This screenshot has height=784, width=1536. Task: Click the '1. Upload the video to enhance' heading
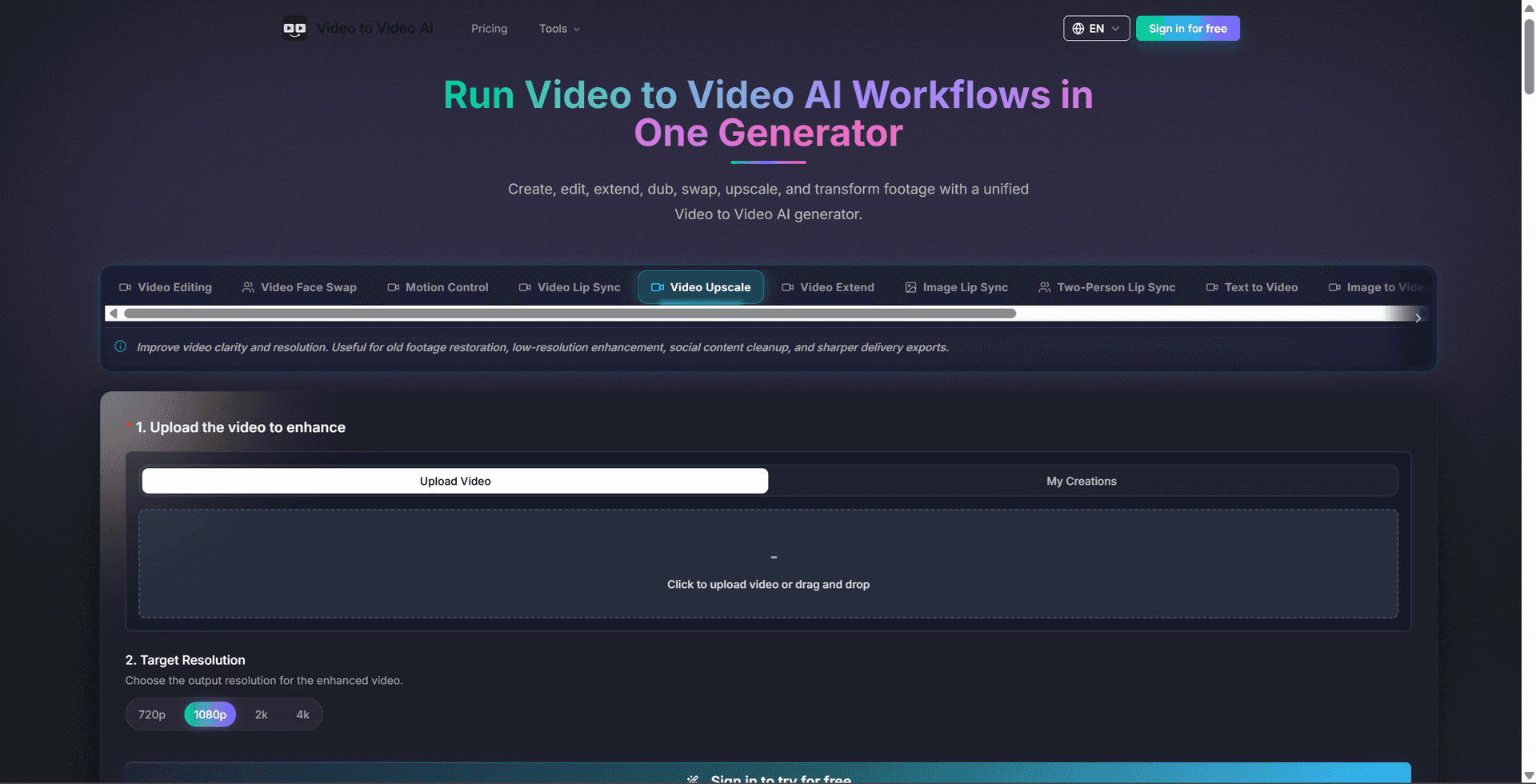[x=241, y=427]
